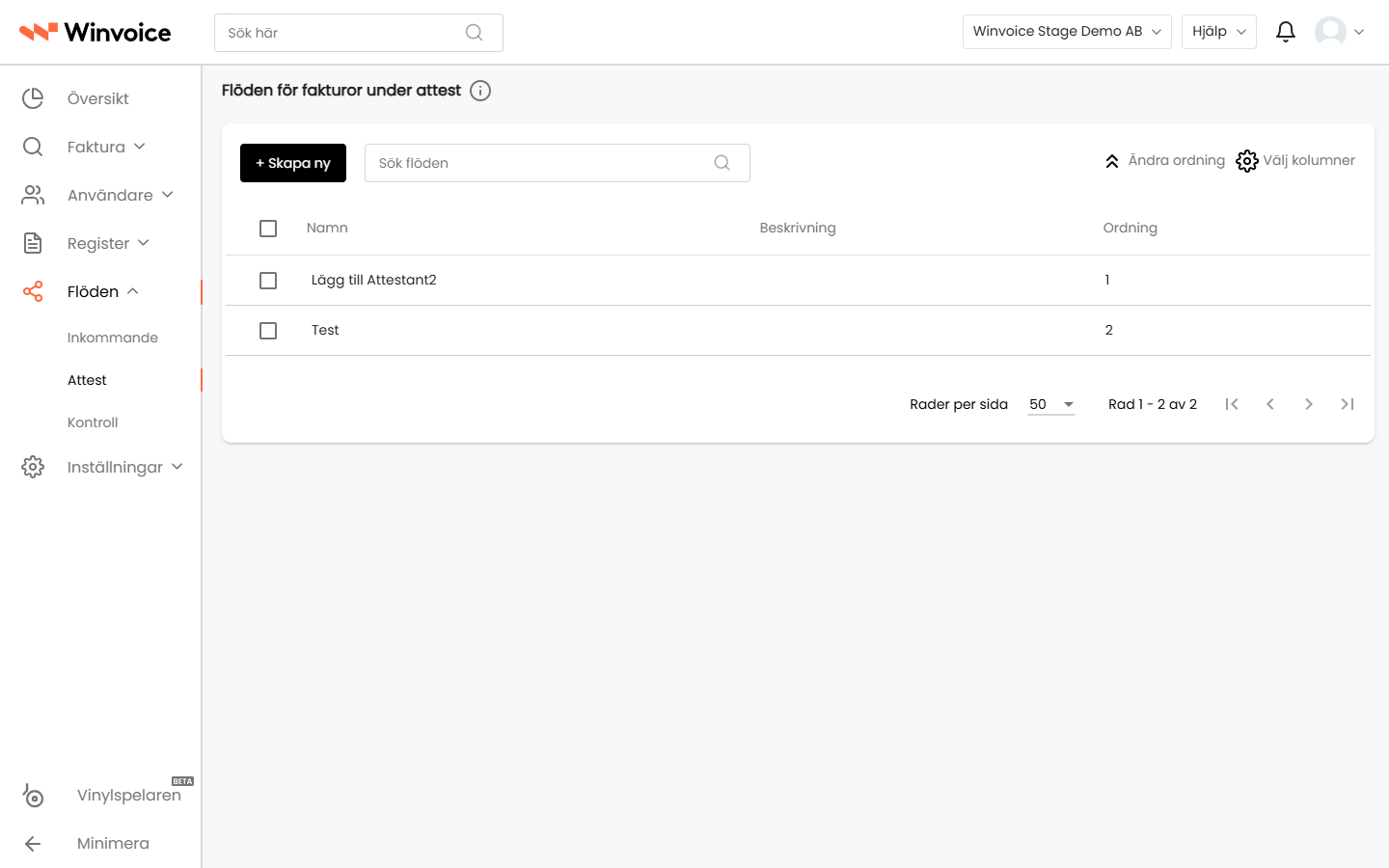Open the Inkommande submenu item
This screenshot has width=1389, height=868.
[x=113, y=338]
